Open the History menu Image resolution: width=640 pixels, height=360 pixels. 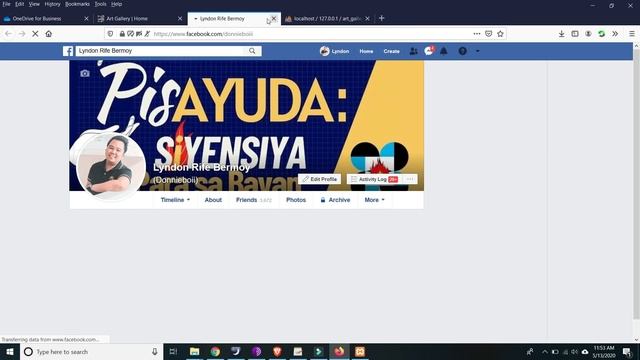coord(52,4)
